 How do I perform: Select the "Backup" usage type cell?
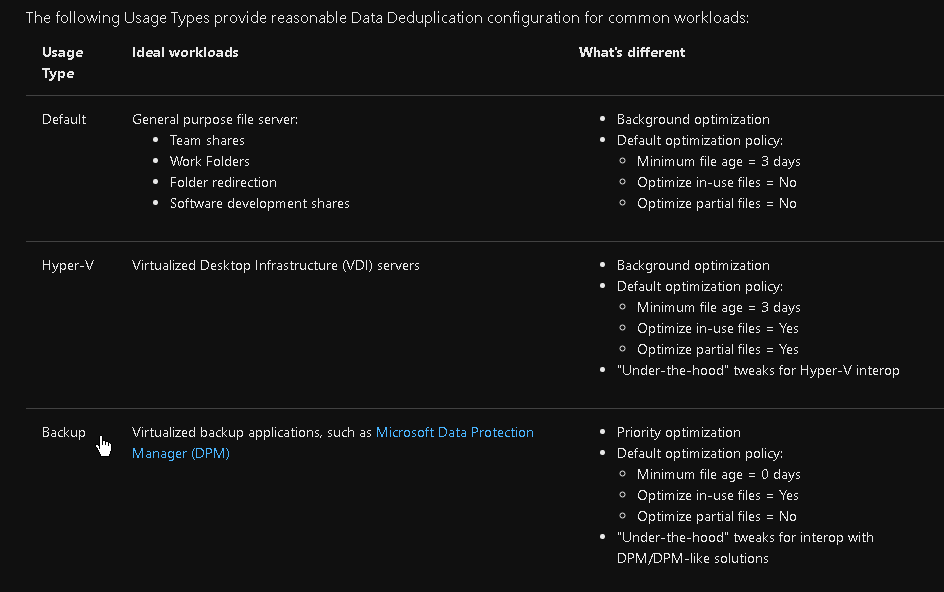click(63, 432)
